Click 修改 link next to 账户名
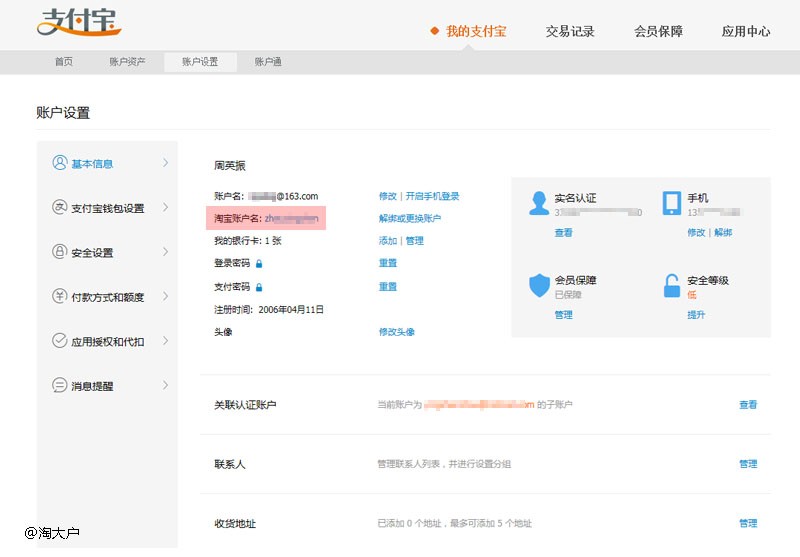The image size is (800, 557). [388, 196]
